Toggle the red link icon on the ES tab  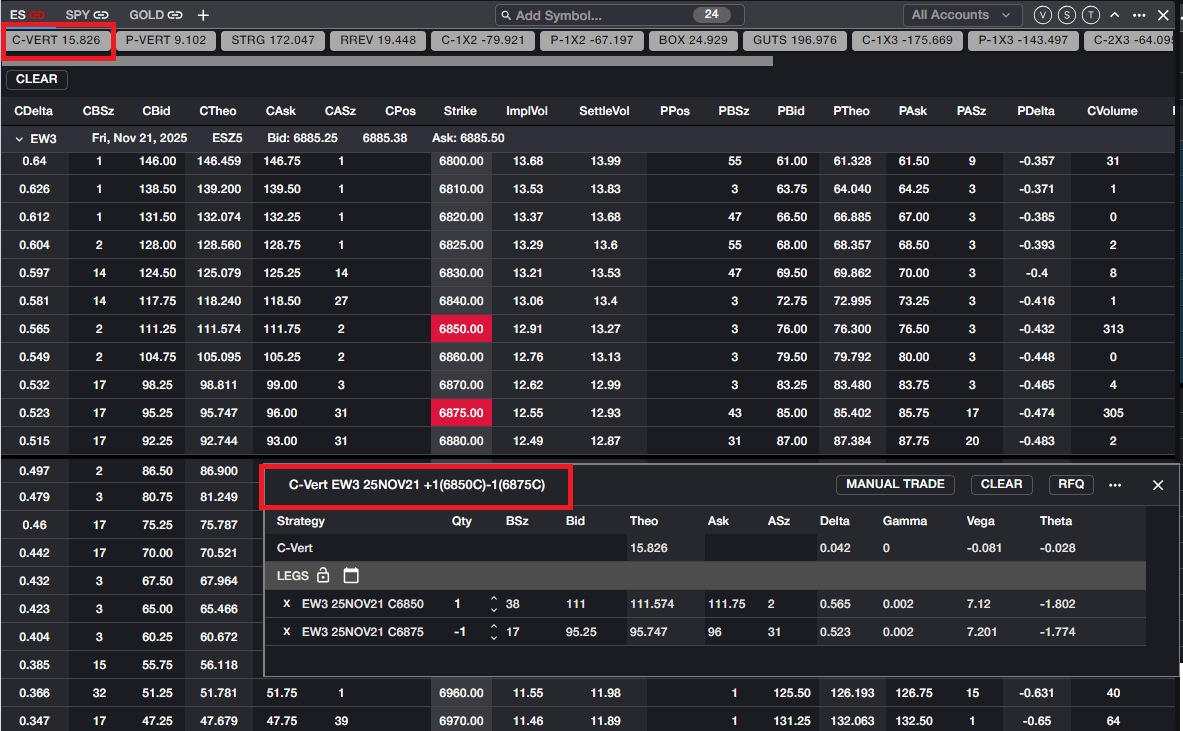pos(37,15)
